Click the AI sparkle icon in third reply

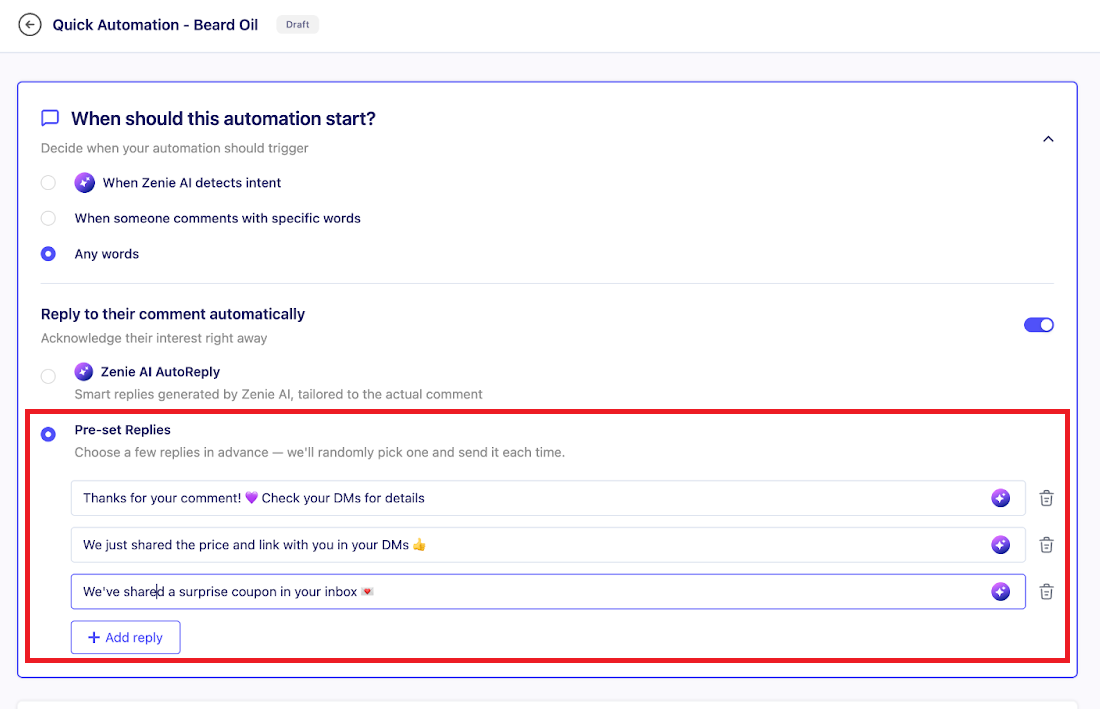click(x=1000, y=592)
